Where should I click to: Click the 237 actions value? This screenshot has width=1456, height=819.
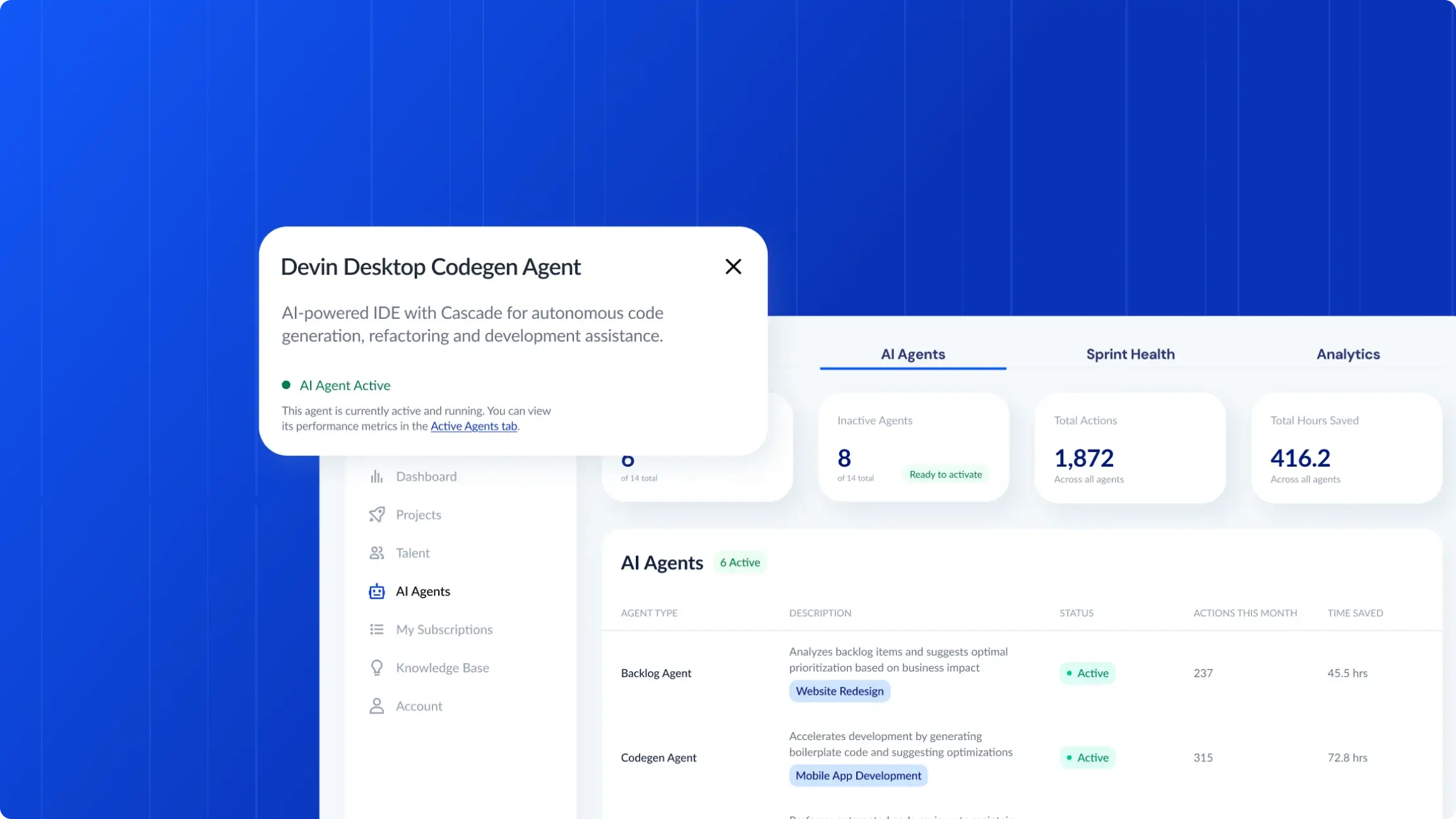(1203, 673)
